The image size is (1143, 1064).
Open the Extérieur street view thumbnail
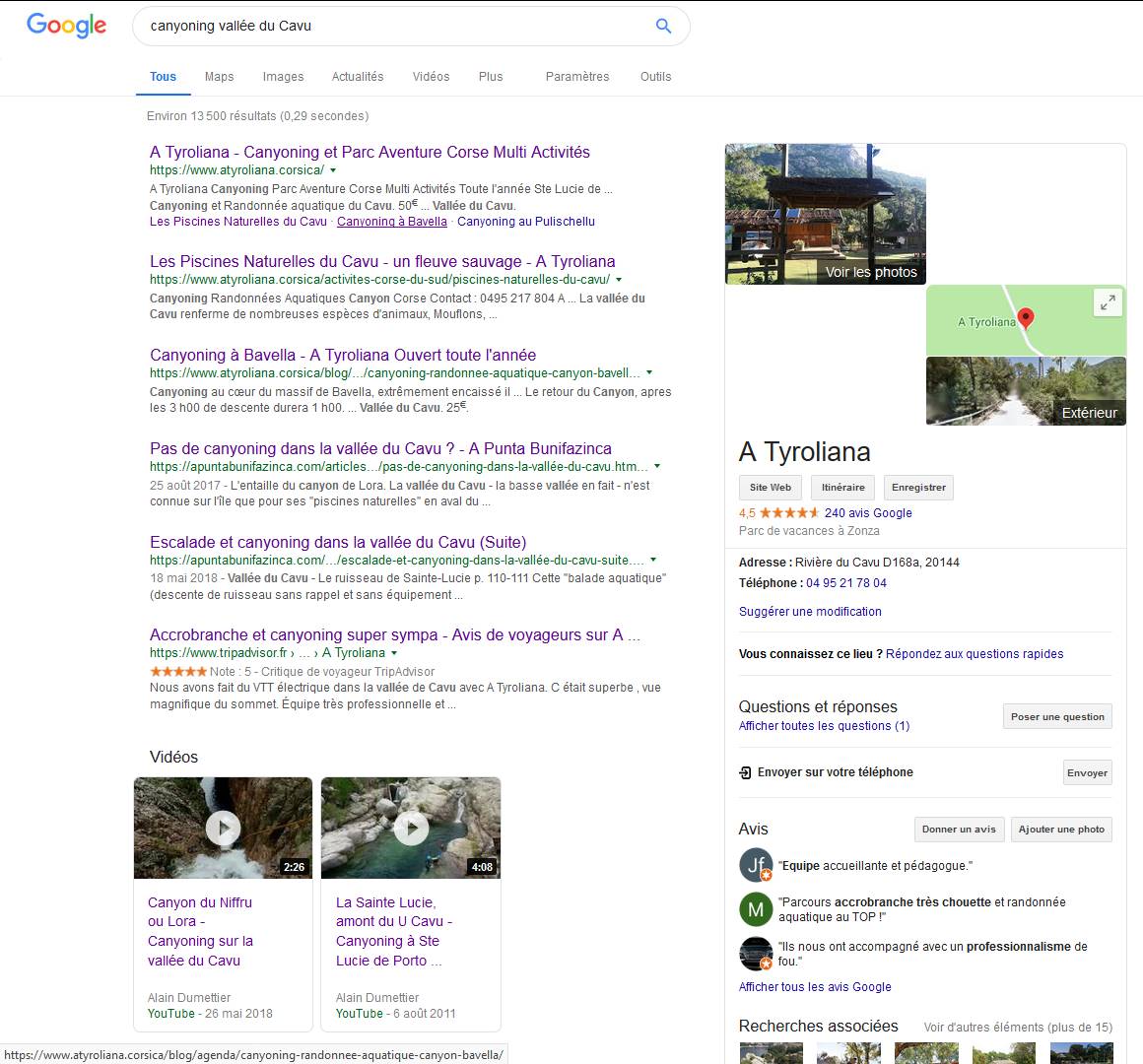1027,390
